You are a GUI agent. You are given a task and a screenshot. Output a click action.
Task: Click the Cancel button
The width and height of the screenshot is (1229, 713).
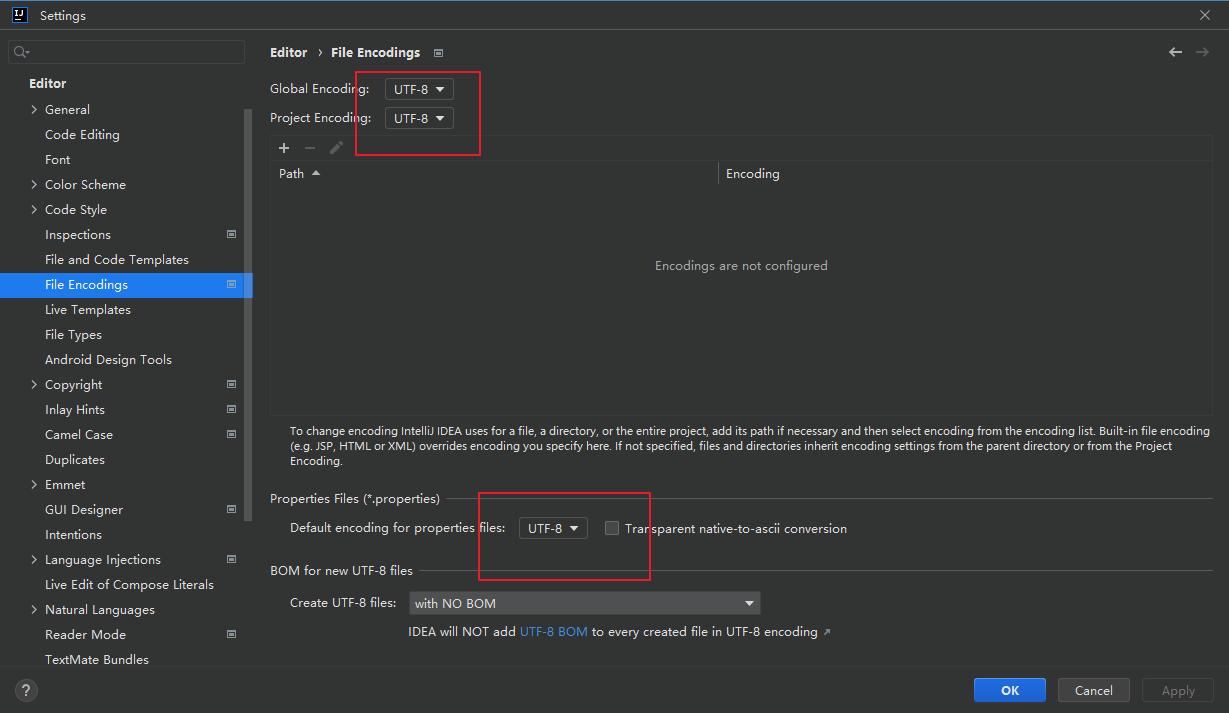click(1094, 690)
